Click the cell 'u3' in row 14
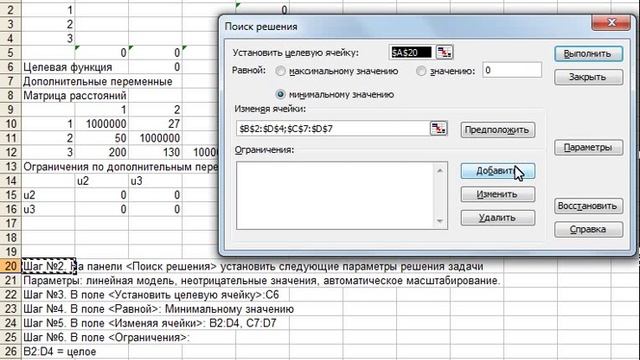The image size is (640, 360). [156, 181]
